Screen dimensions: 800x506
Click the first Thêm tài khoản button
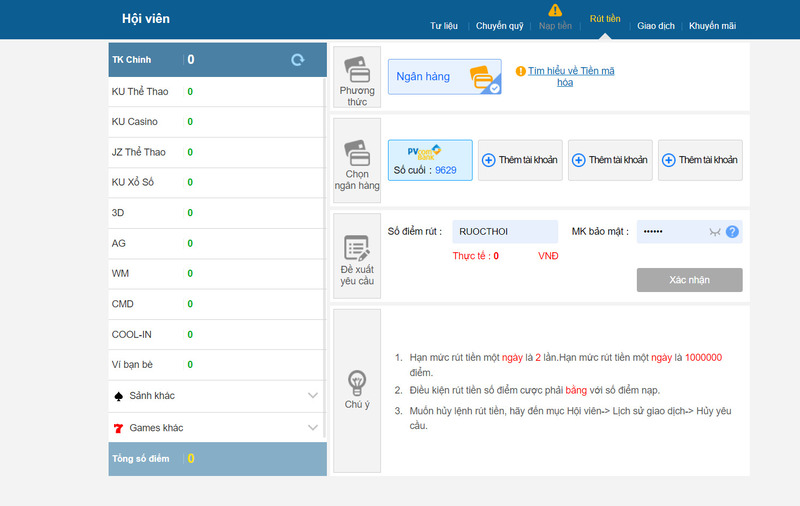point(520,160)
